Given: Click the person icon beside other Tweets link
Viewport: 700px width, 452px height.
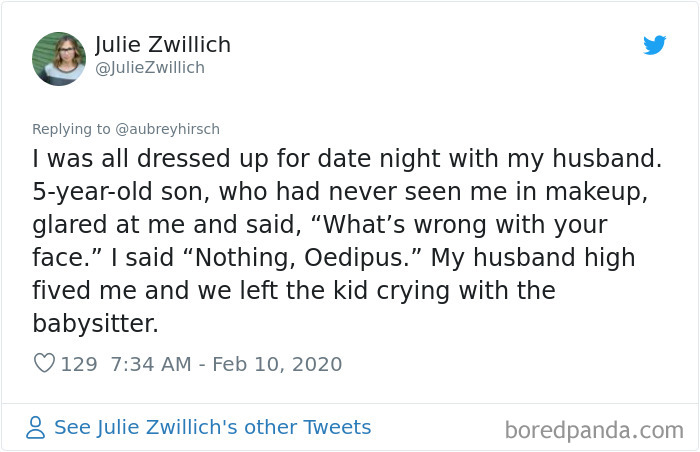Looking at the screenshot, I should click(x=36, y=428).
